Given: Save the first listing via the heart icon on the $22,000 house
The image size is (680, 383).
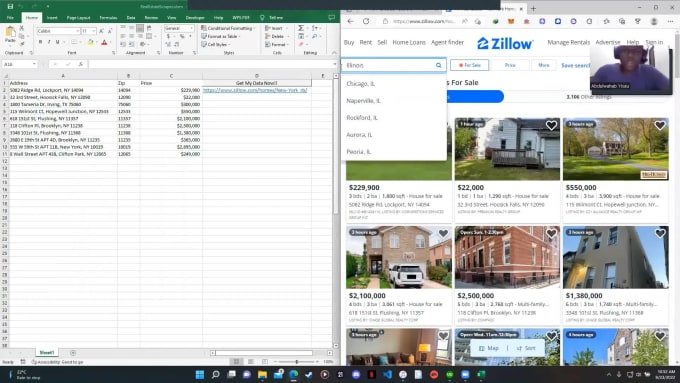Looking at the screenshot, I should click(551, 125).
